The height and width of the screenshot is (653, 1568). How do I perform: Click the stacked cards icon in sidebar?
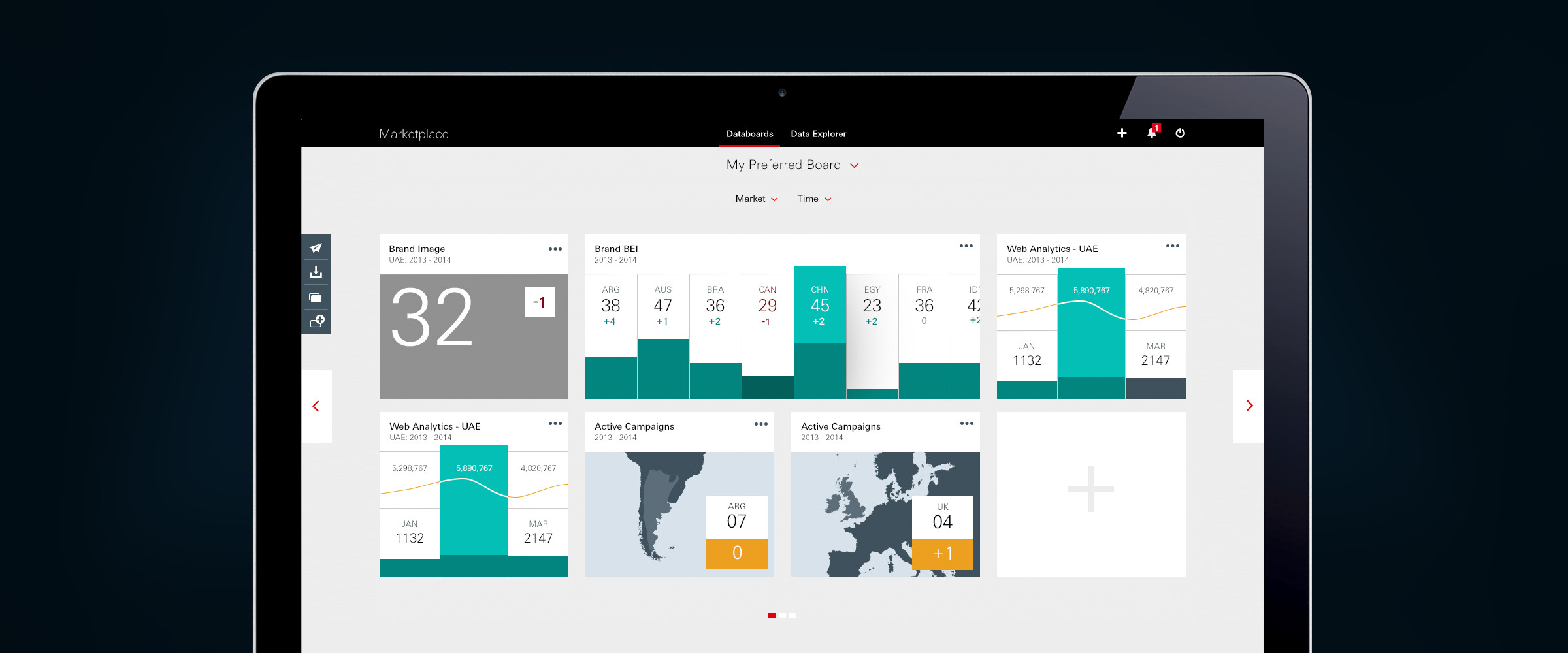tap(316, 298)
